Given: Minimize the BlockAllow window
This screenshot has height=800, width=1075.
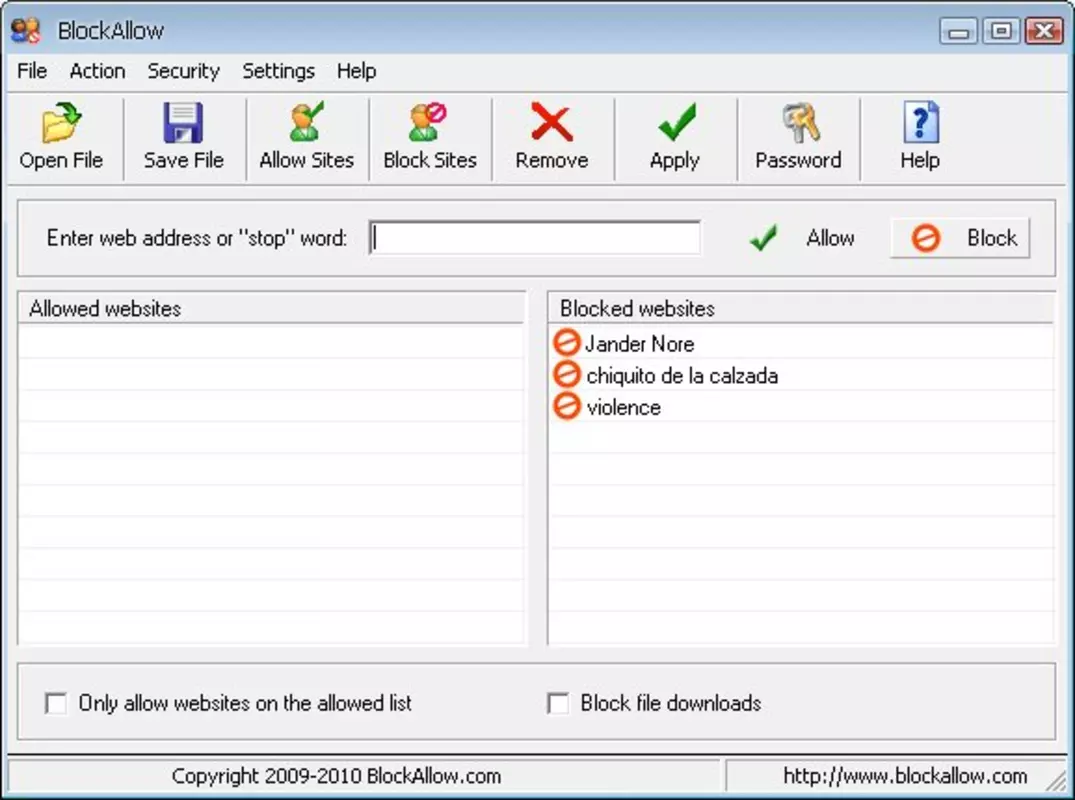Looking at the screenshot, I should pos(958,31).
